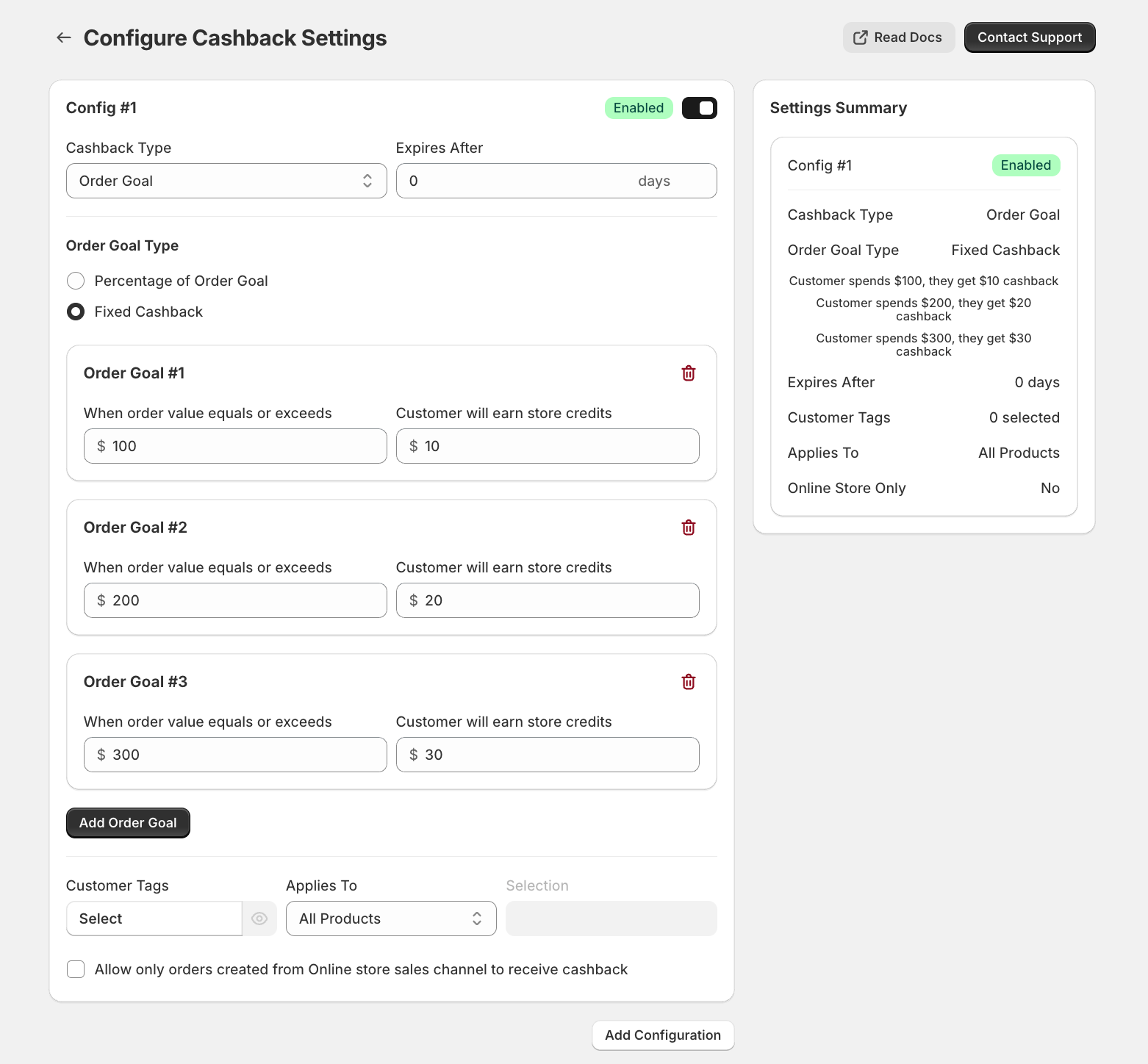Click the Add Configuration button

(x=662, y=1035)
